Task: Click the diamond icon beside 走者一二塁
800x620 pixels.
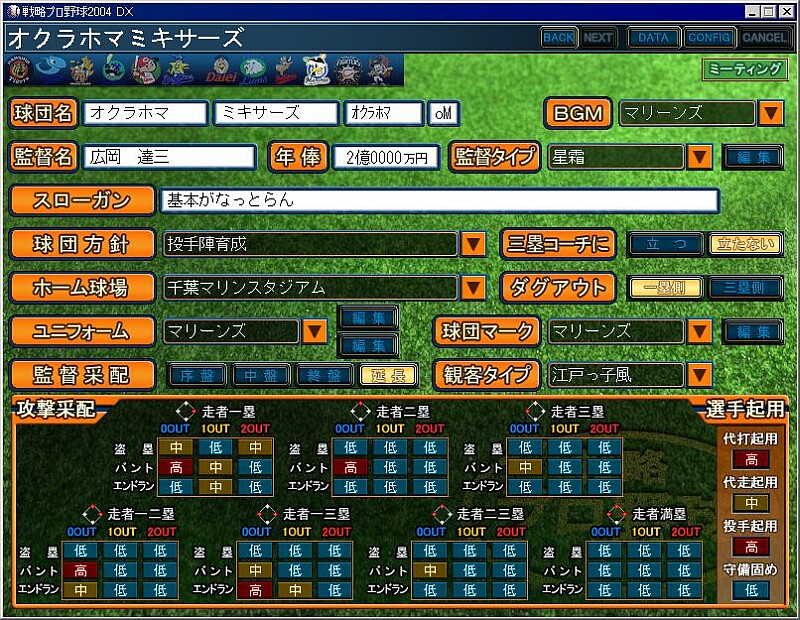Action: click(x=92, y=514)
